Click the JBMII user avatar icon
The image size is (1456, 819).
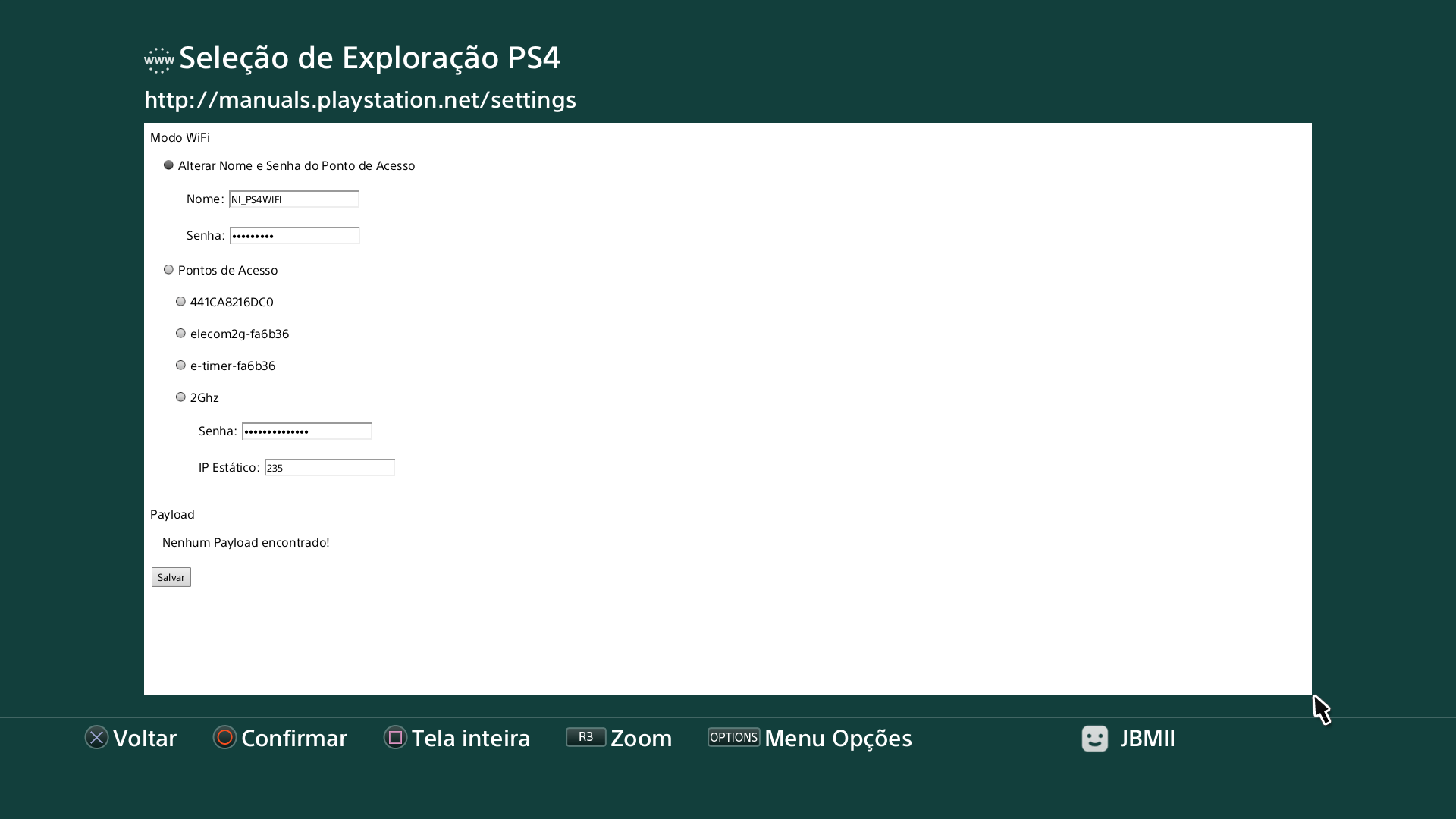[x=1094, y=738]
